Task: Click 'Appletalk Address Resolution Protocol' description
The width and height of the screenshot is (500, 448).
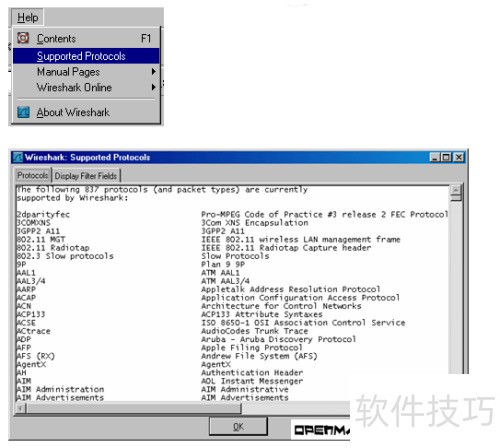Action: coord(291,289)
